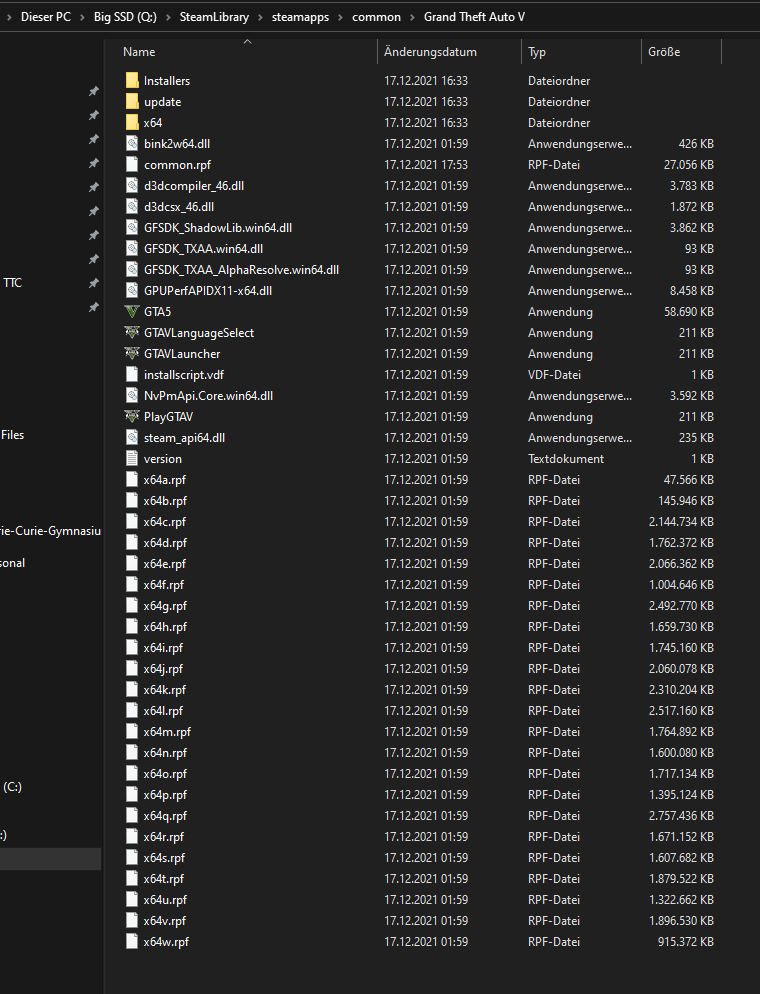Expand the chevron after steamapps in path
Image resolution: width=760 pixels, height=994 pixels.
[341, 17]
